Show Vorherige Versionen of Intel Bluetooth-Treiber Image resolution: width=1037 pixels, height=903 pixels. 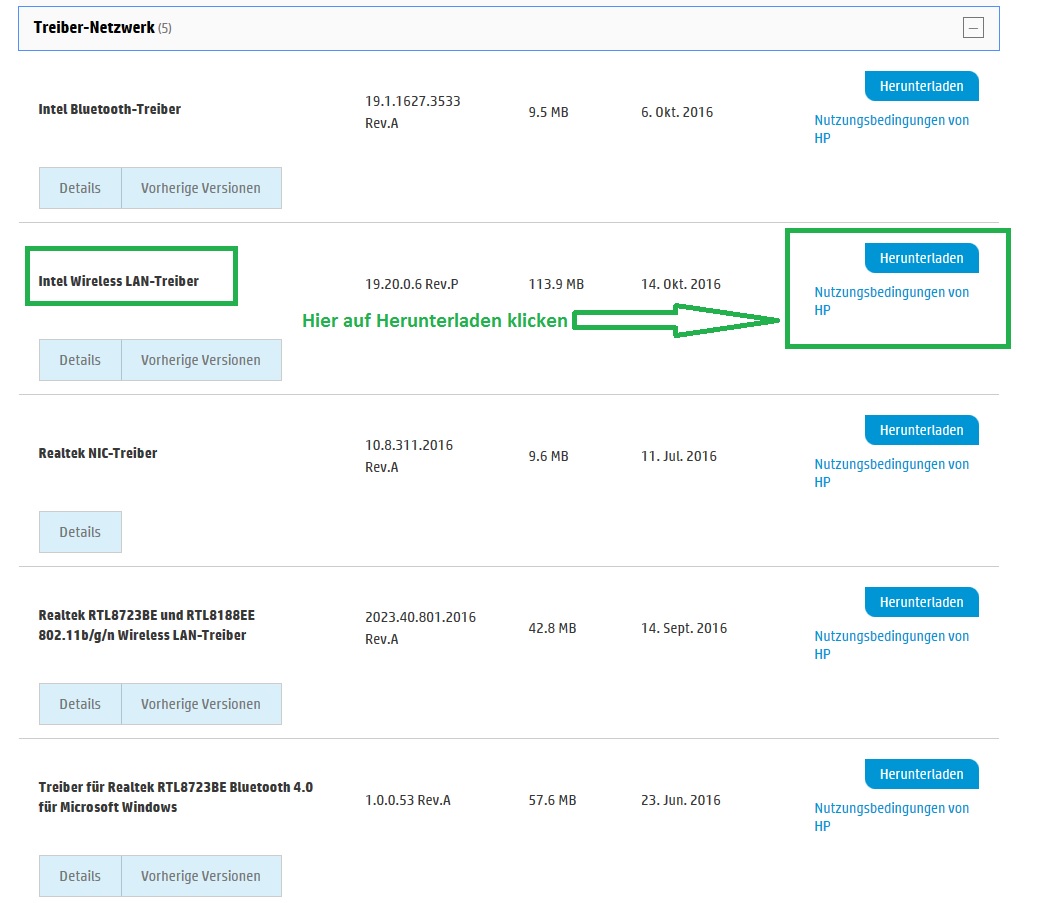[x=201, y=188]
